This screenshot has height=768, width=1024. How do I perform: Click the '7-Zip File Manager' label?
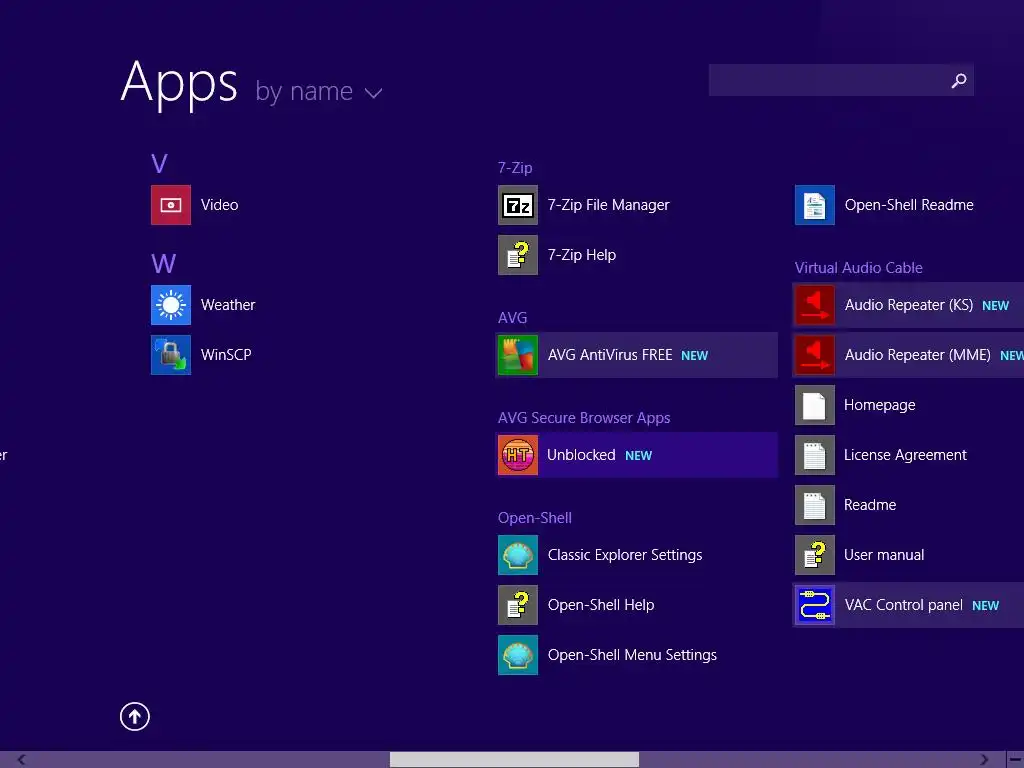tap(609, 205)
